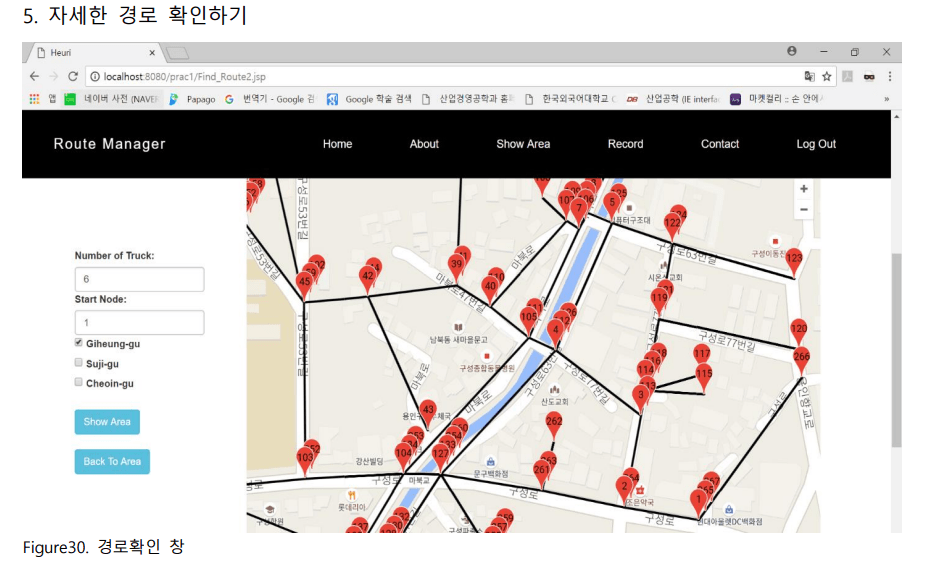Click the scrollbar up arrow

click(897, 116)
